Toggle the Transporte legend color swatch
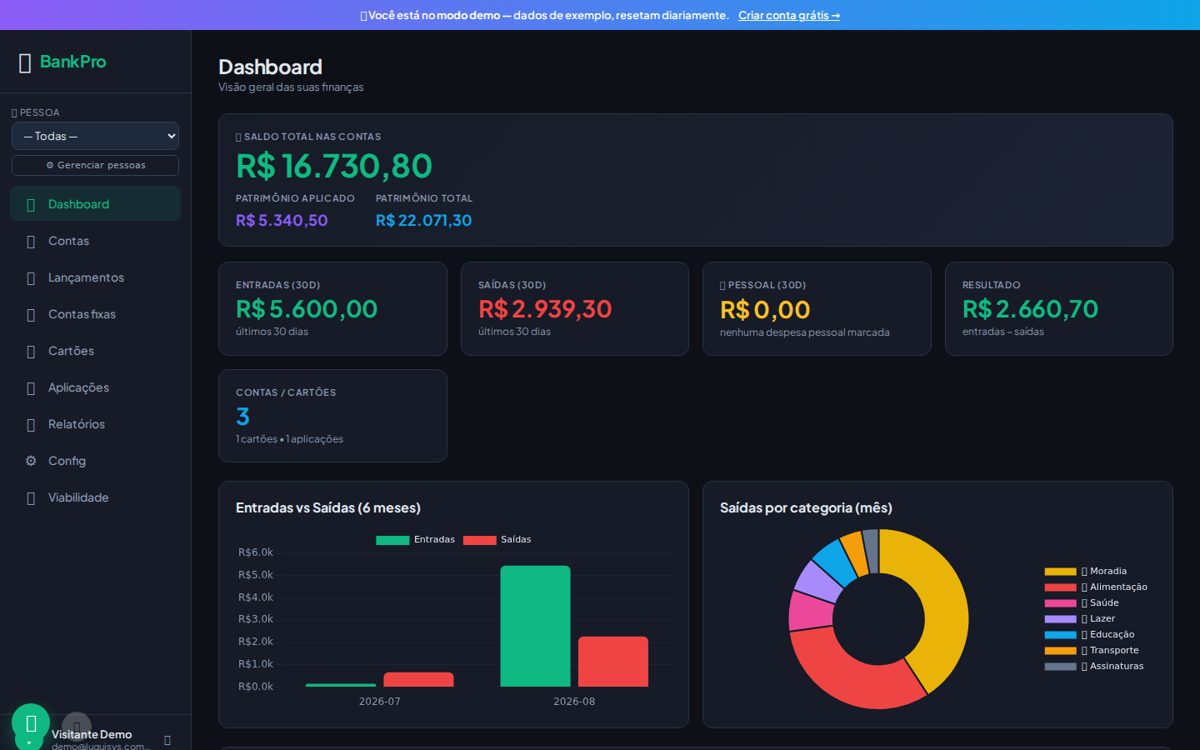1200x750 pixels. point(1061,651)
